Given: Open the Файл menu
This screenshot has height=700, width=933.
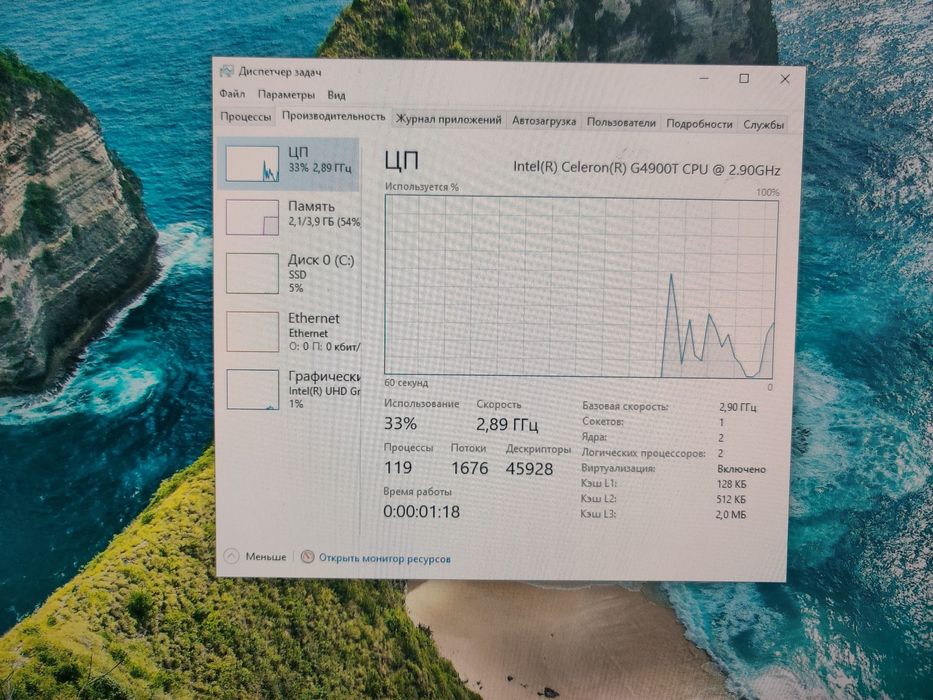Looking at the screenshot, I should click(232, 93).
